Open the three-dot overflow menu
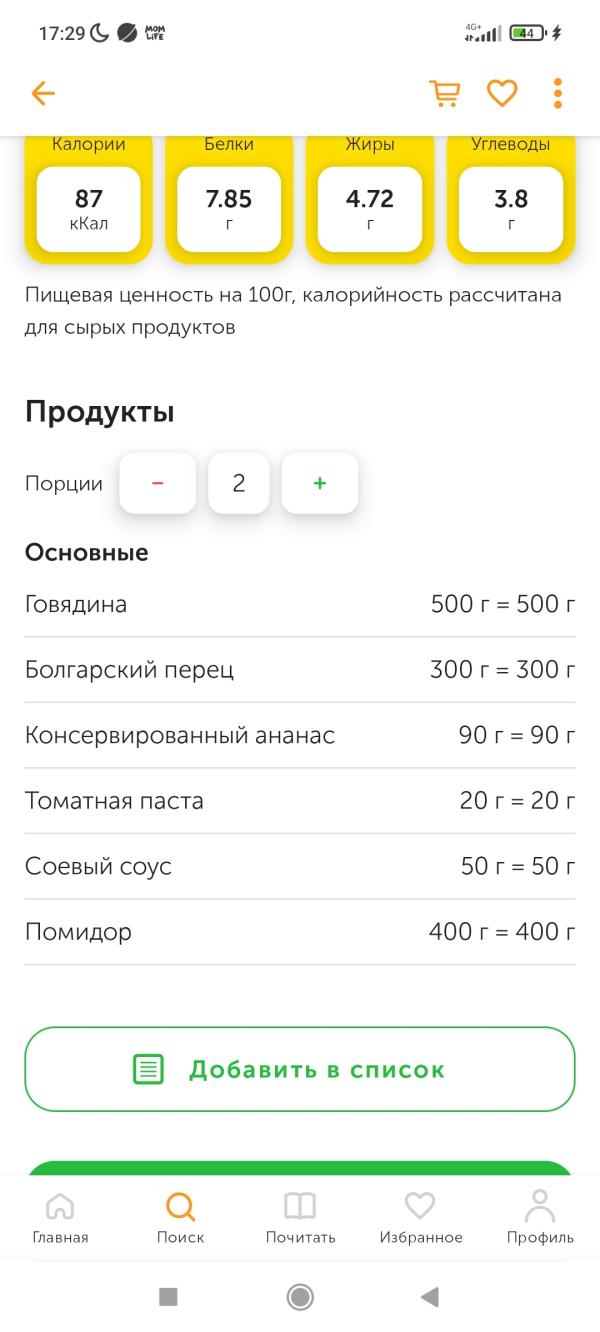The width and height of the screenshot is (600, 1332). pos(557,94)
